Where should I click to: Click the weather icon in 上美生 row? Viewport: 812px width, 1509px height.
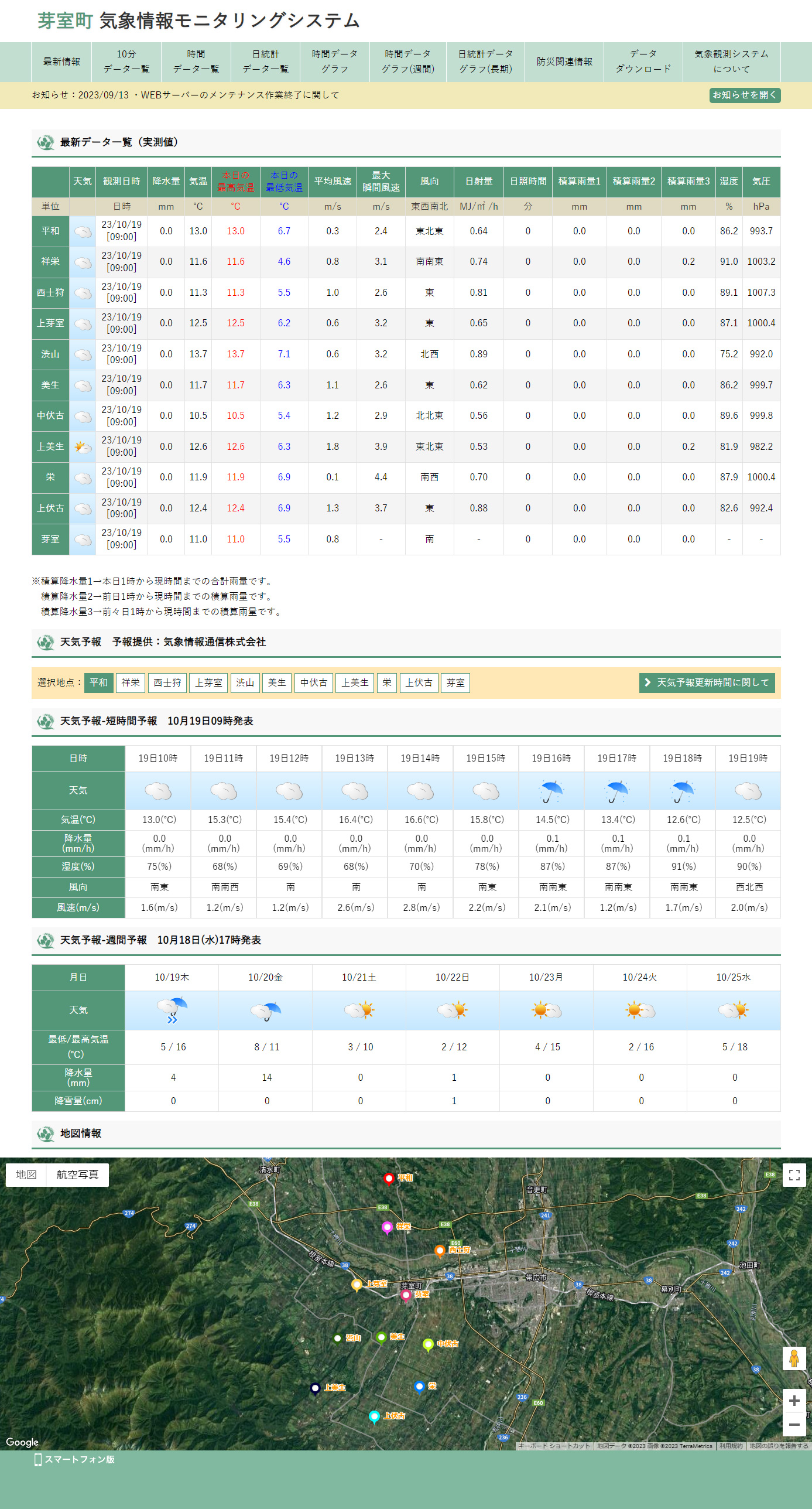point(83,447)
